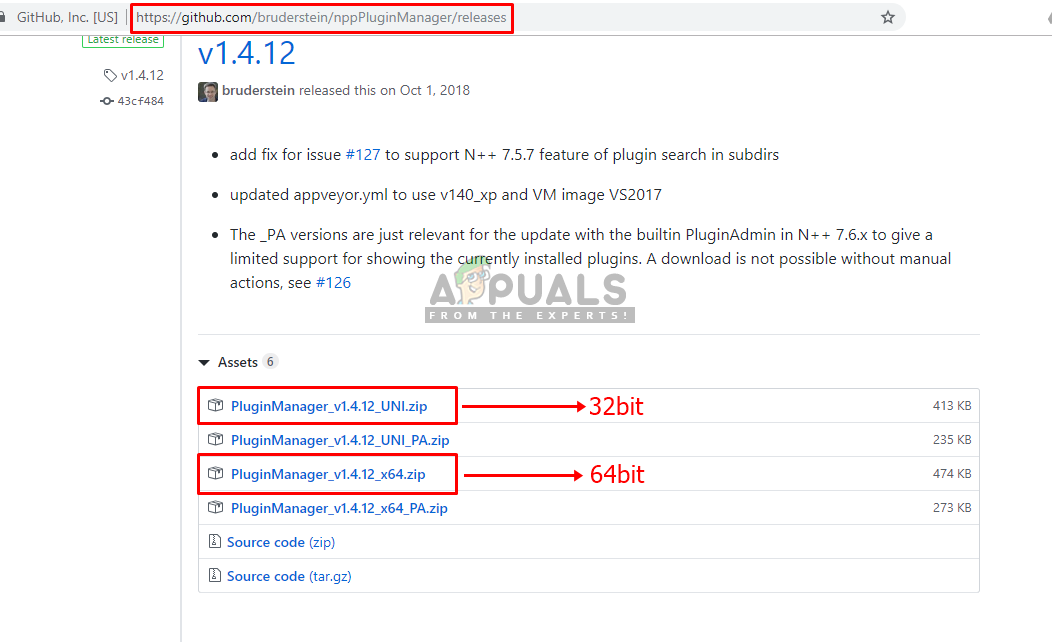Open issue #127 link
Screen dimensions: 1052x642
[x=362, y=155]
